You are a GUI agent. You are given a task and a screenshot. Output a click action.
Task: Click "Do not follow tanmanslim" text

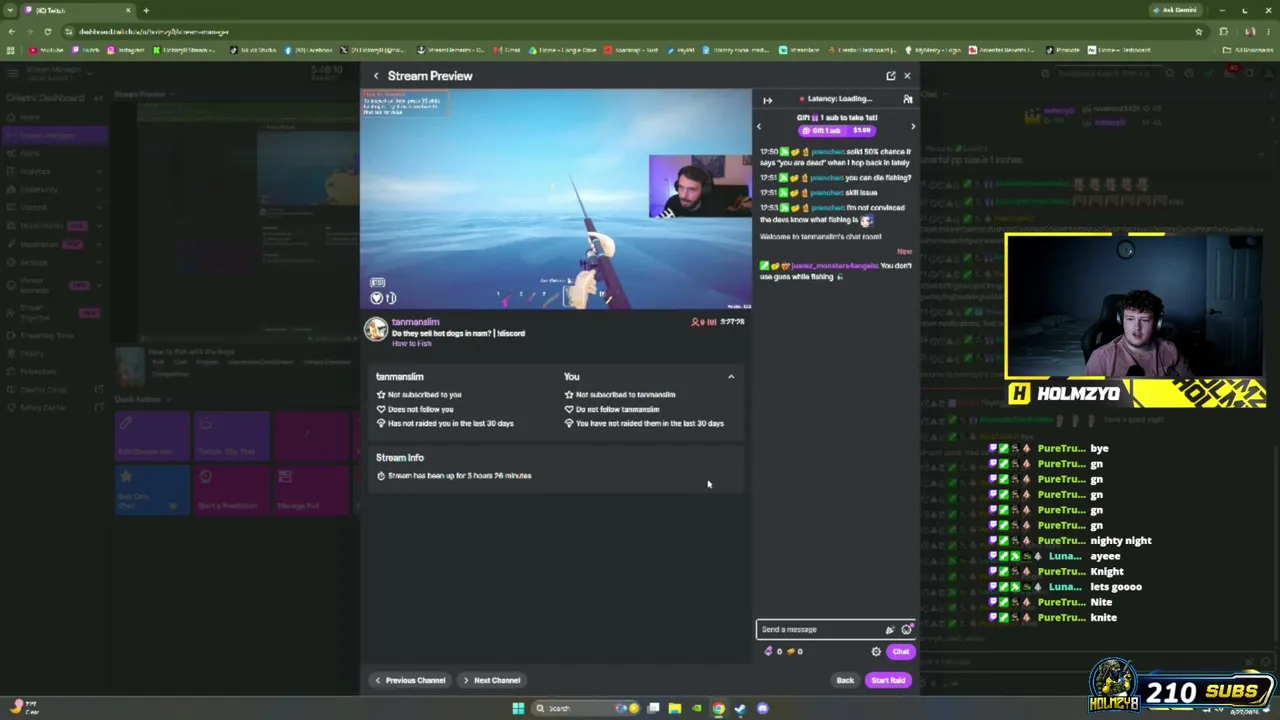click(617, 409)
